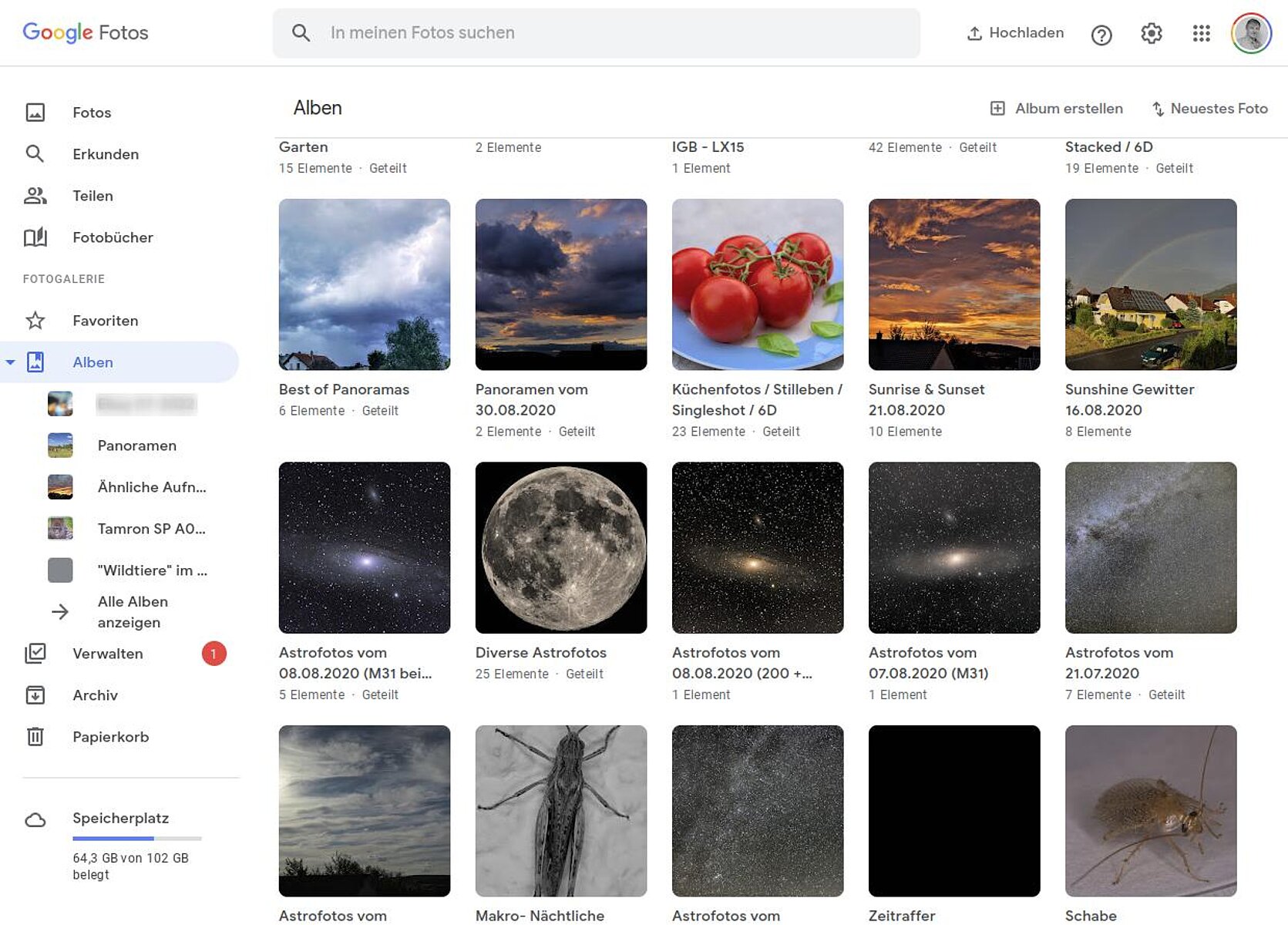Click the Papierkorb trash icon
The width and height of the screenshot is (1288, 925).
coord(35,737)
